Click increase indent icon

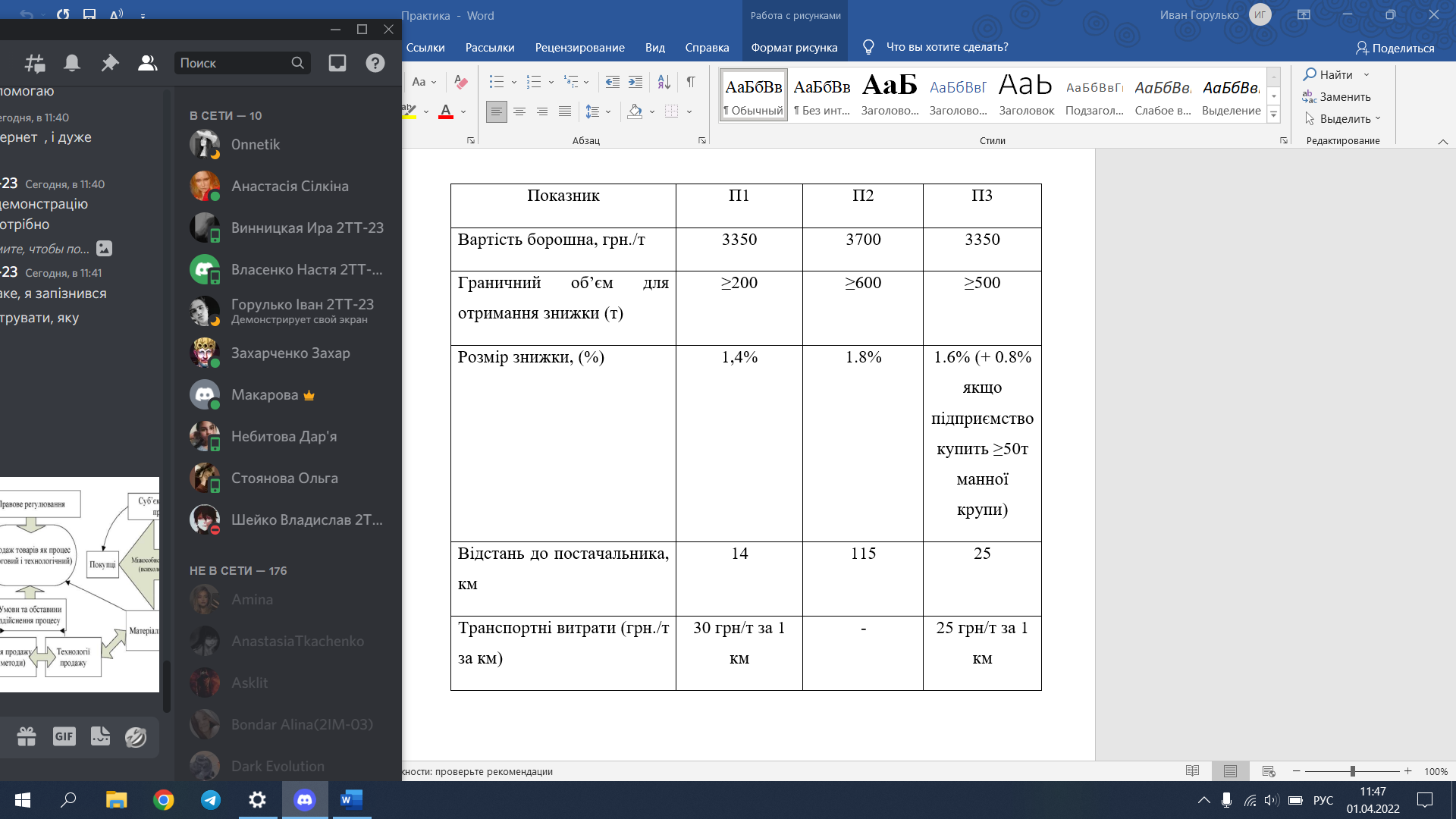click(x=635, y=81)
